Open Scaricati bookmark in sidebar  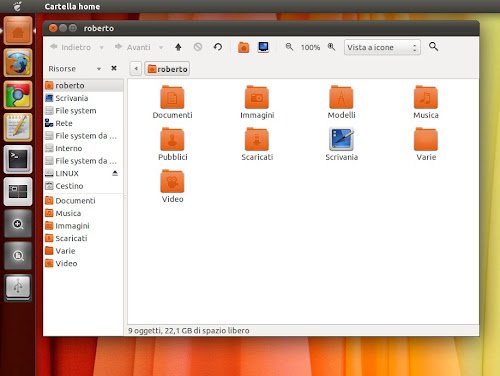coord(83,238)
